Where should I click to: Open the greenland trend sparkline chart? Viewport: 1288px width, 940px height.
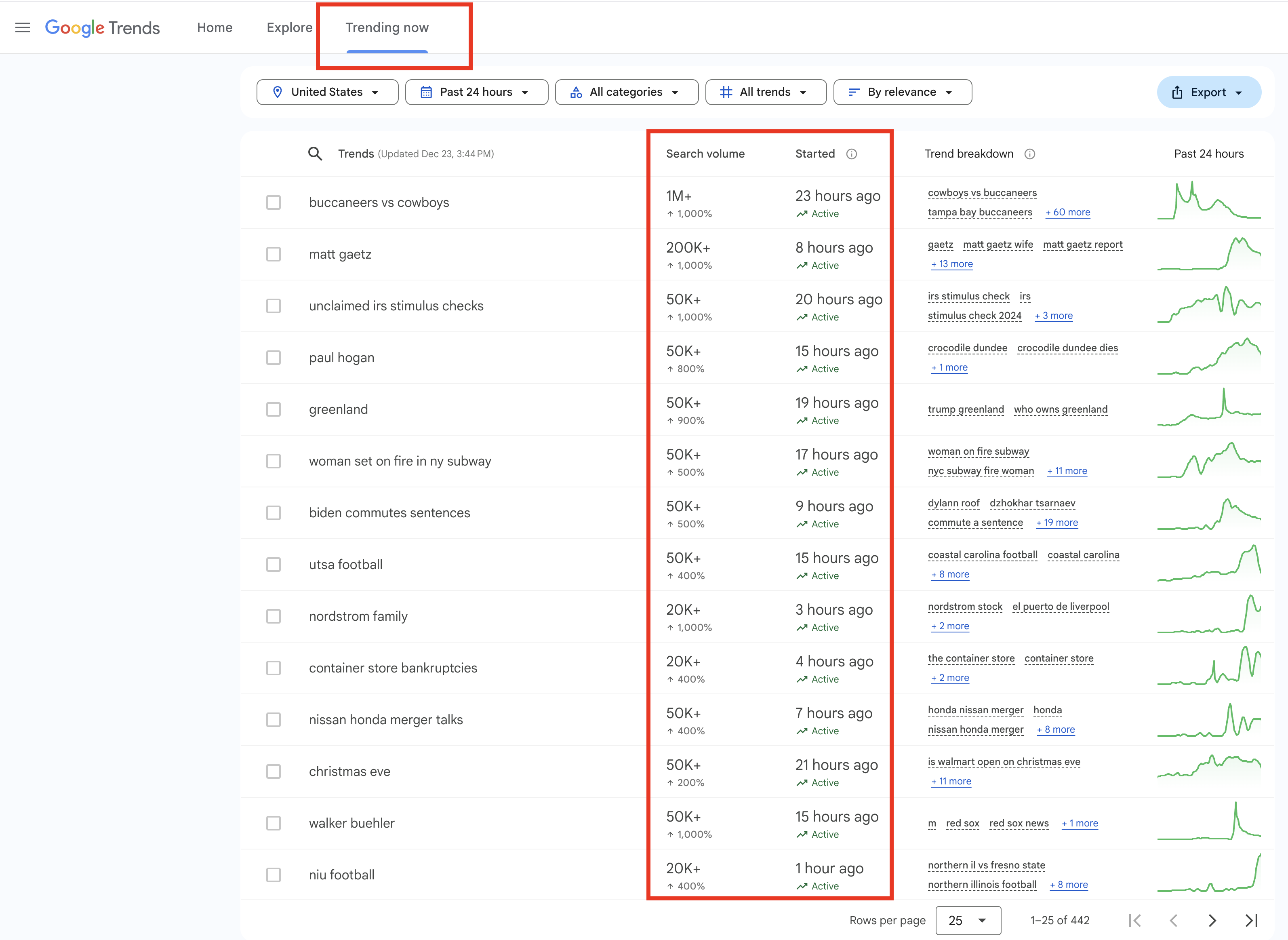(x=1209, y=407)
